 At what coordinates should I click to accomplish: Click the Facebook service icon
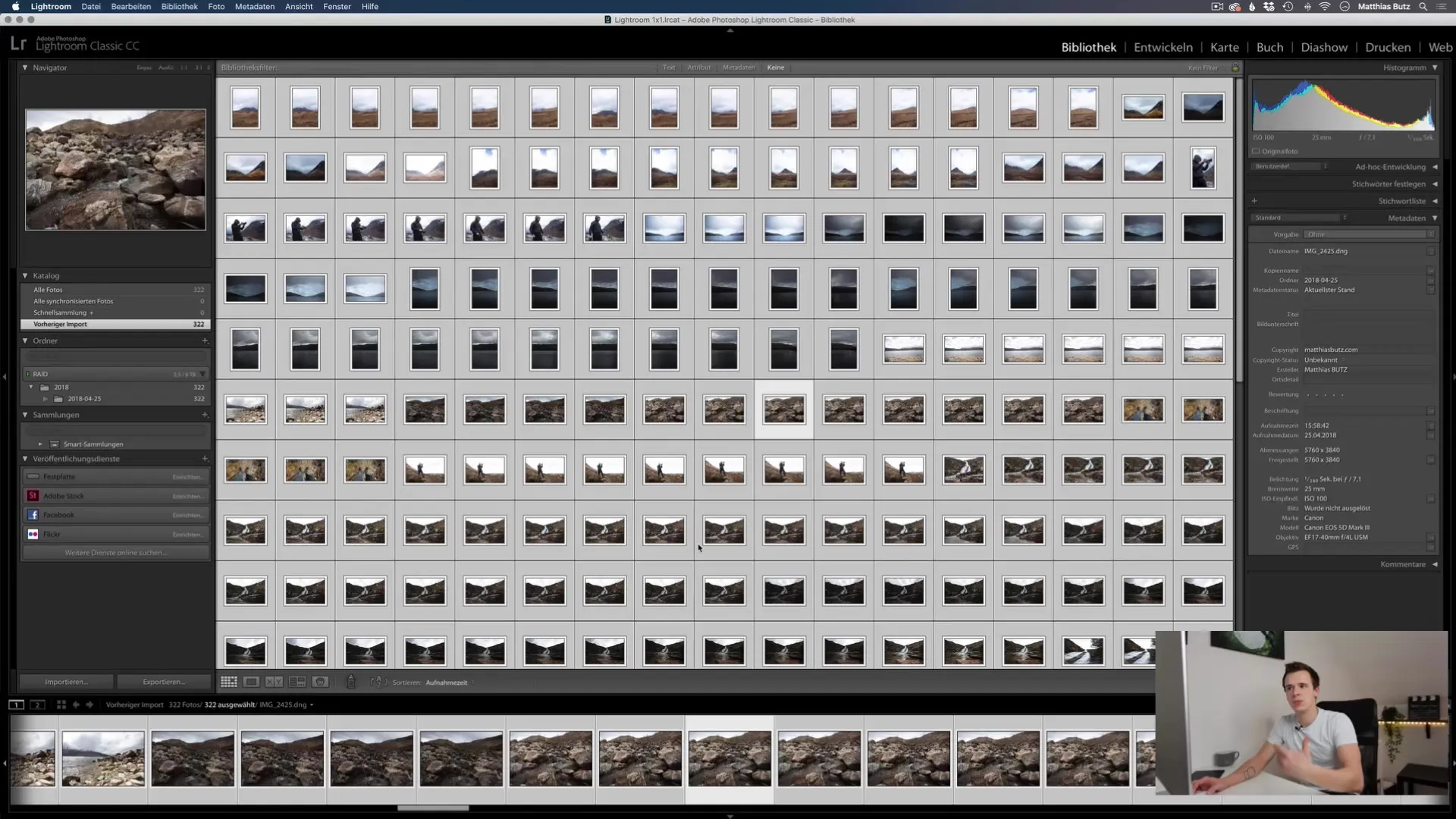click(x=33, y=515)
